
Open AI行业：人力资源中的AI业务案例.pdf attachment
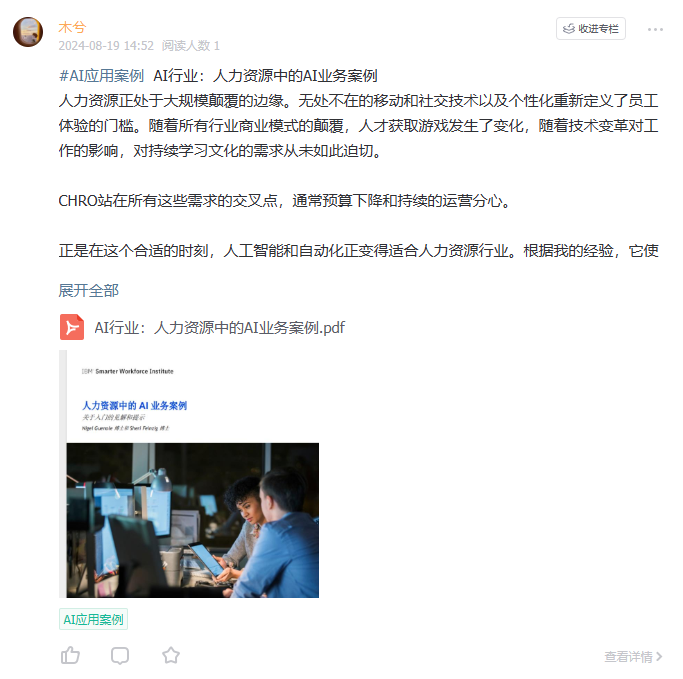[x=220, y=327]
